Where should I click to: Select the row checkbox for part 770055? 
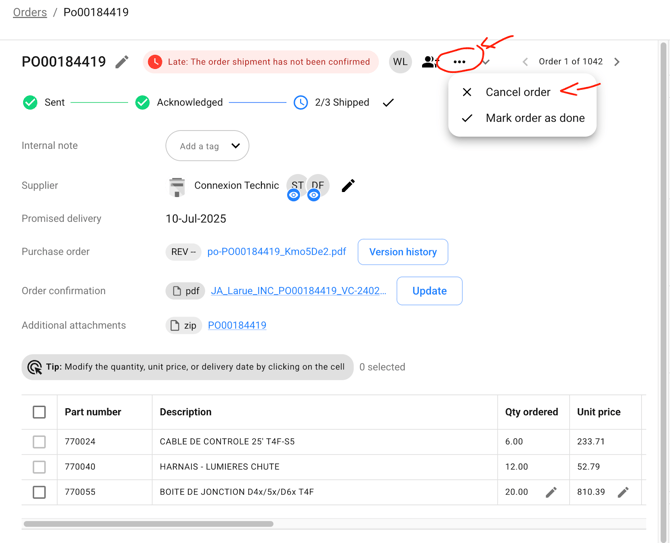39,492
